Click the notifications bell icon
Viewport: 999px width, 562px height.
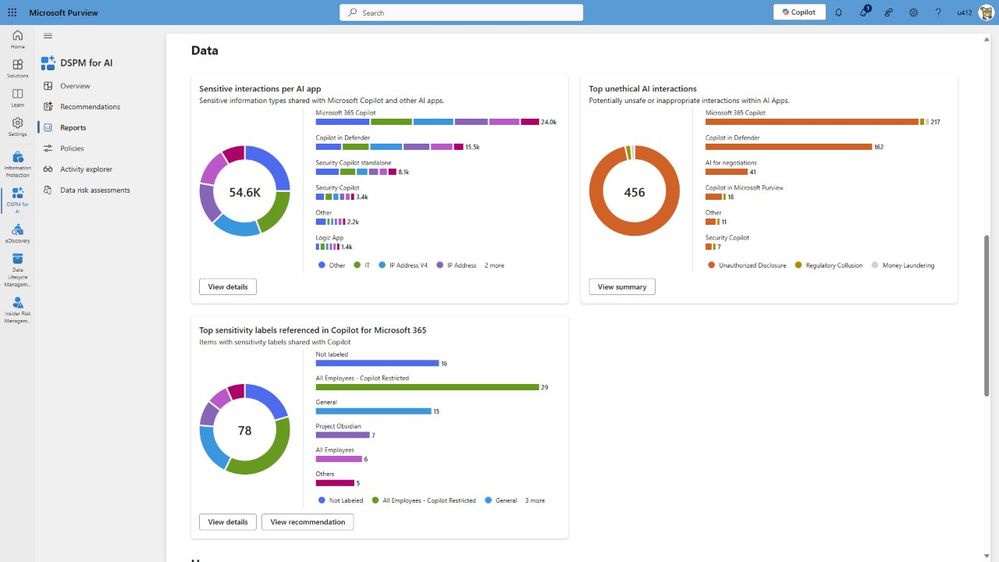[x=838, y=12]
